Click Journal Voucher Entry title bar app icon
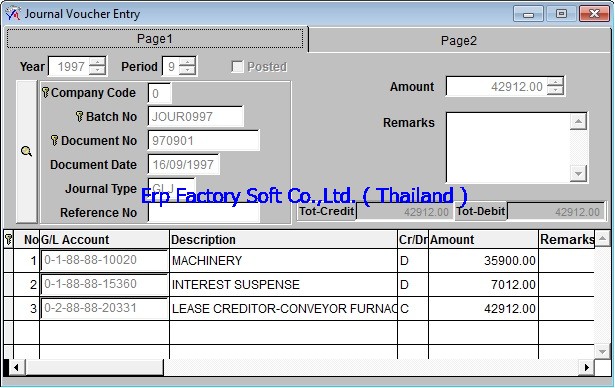 tap(13, 14)
